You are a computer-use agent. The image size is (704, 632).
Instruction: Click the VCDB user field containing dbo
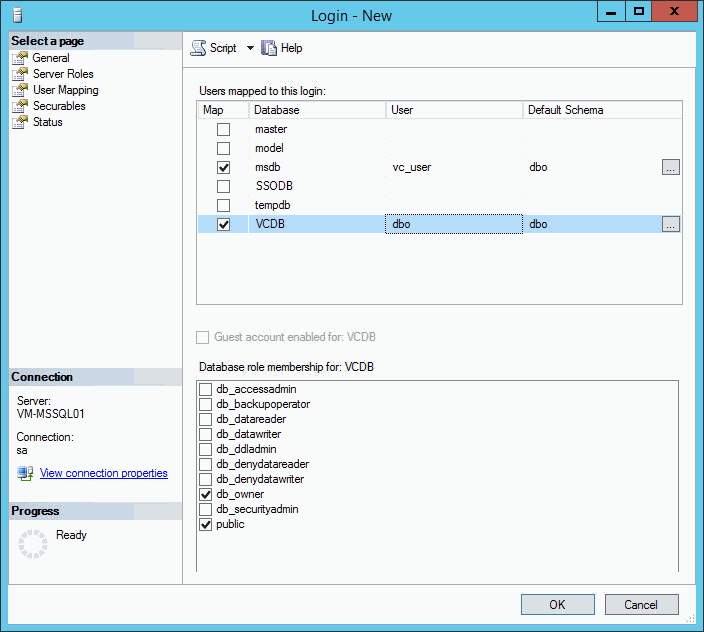click(x=454, y=225)
